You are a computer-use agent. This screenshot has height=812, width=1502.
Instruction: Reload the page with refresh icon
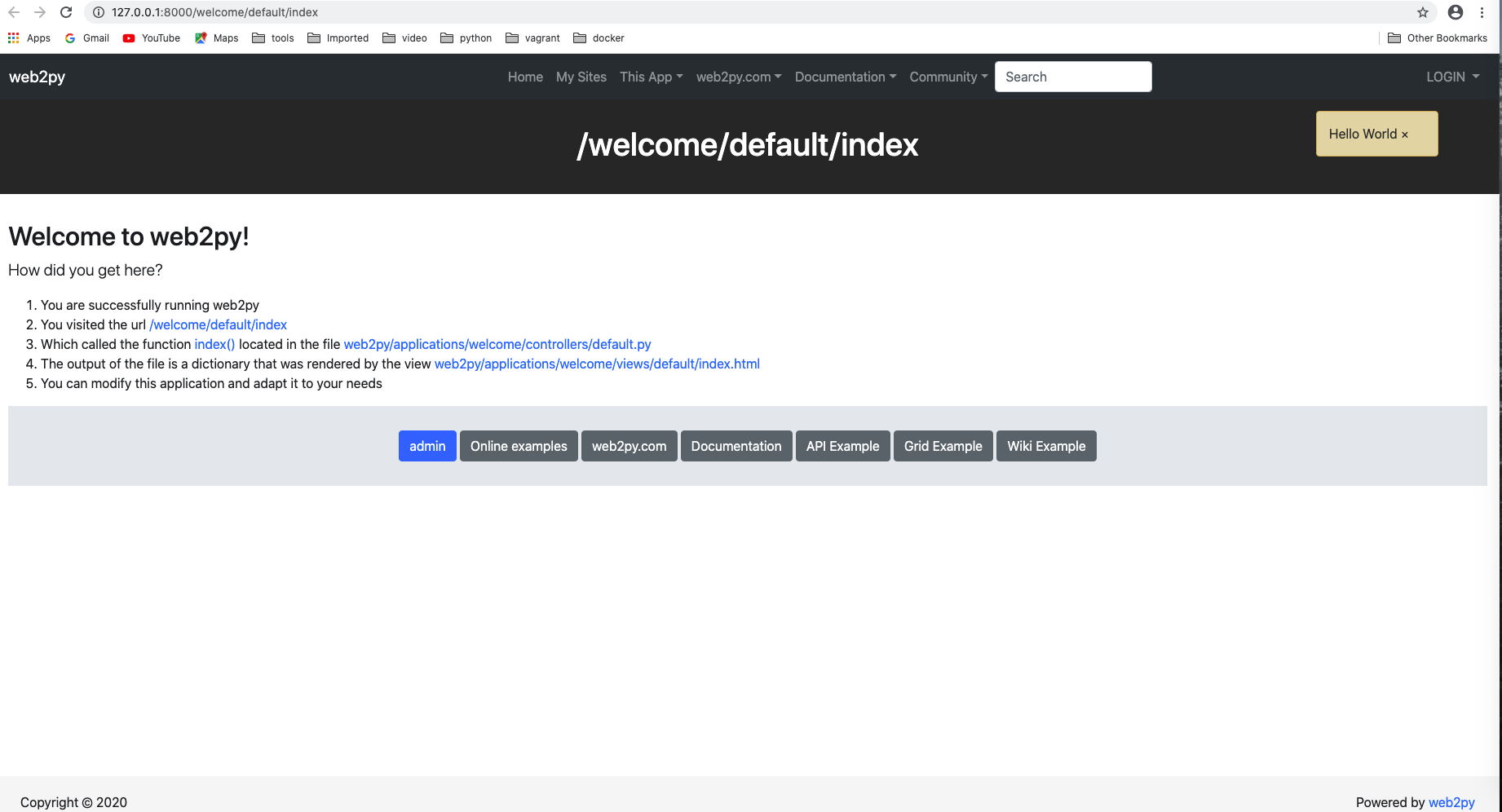tap(67, 12)
